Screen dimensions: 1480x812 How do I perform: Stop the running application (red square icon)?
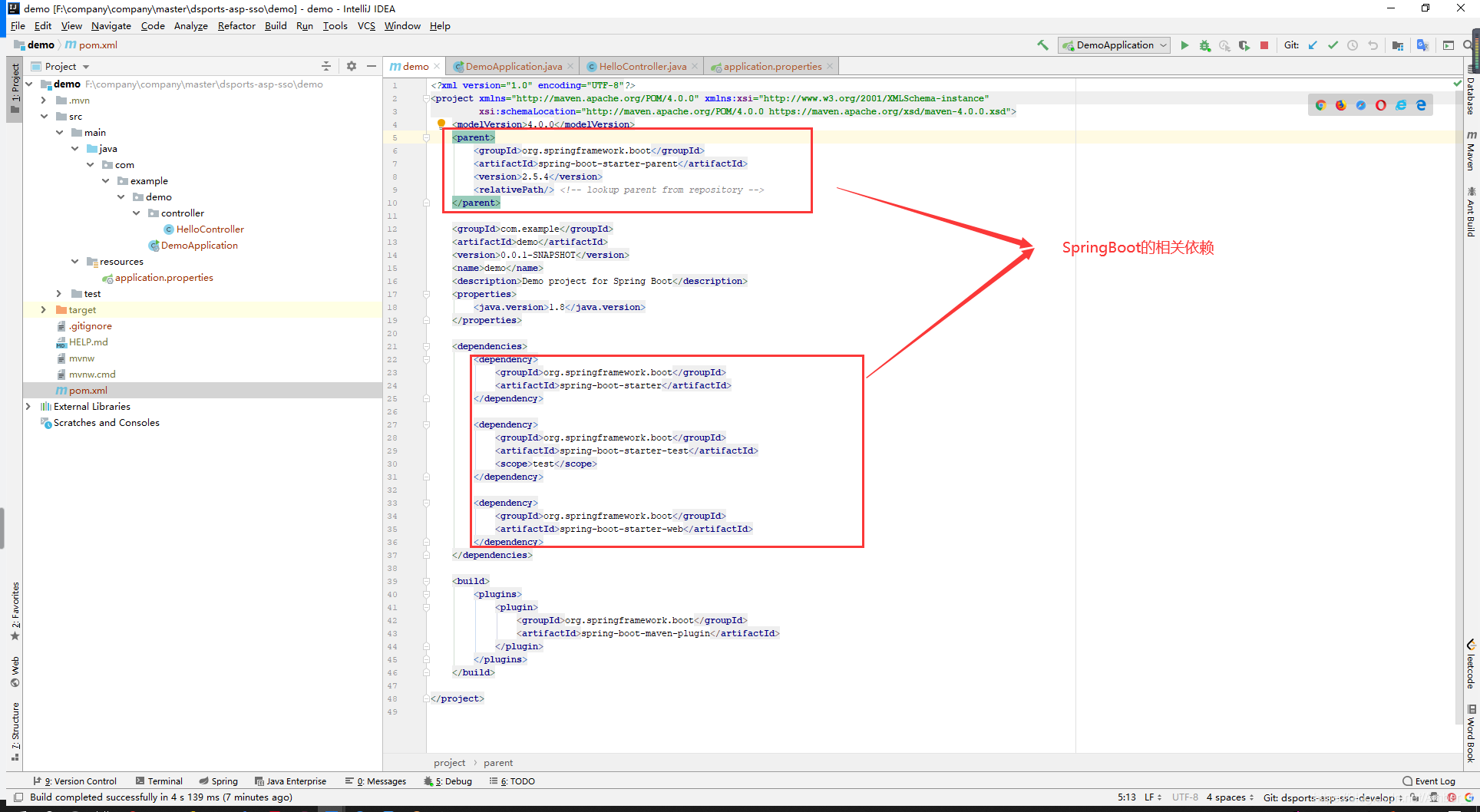tap(1264, 45)
